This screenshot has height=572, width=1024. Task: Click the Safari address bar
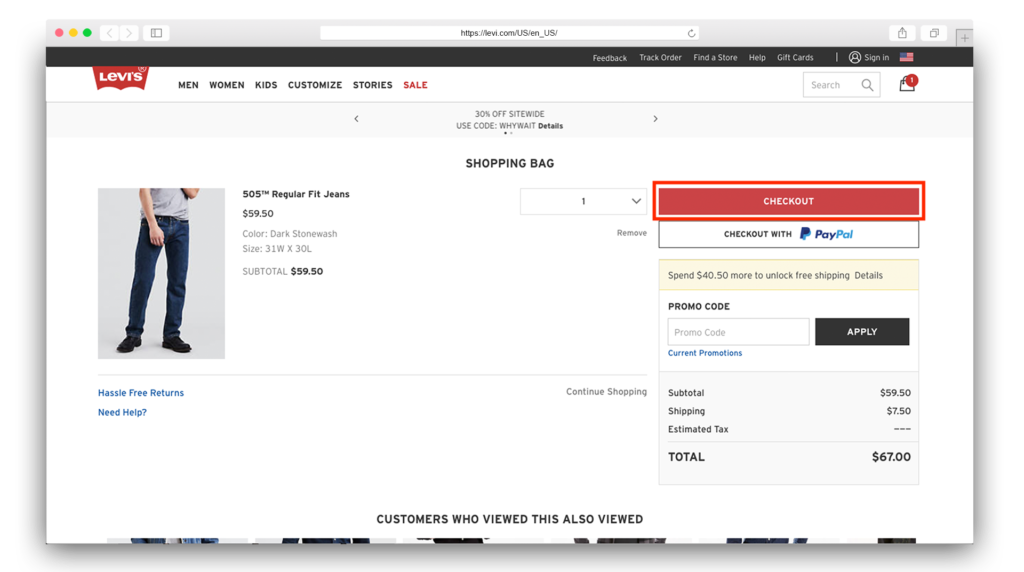point(509,33)
